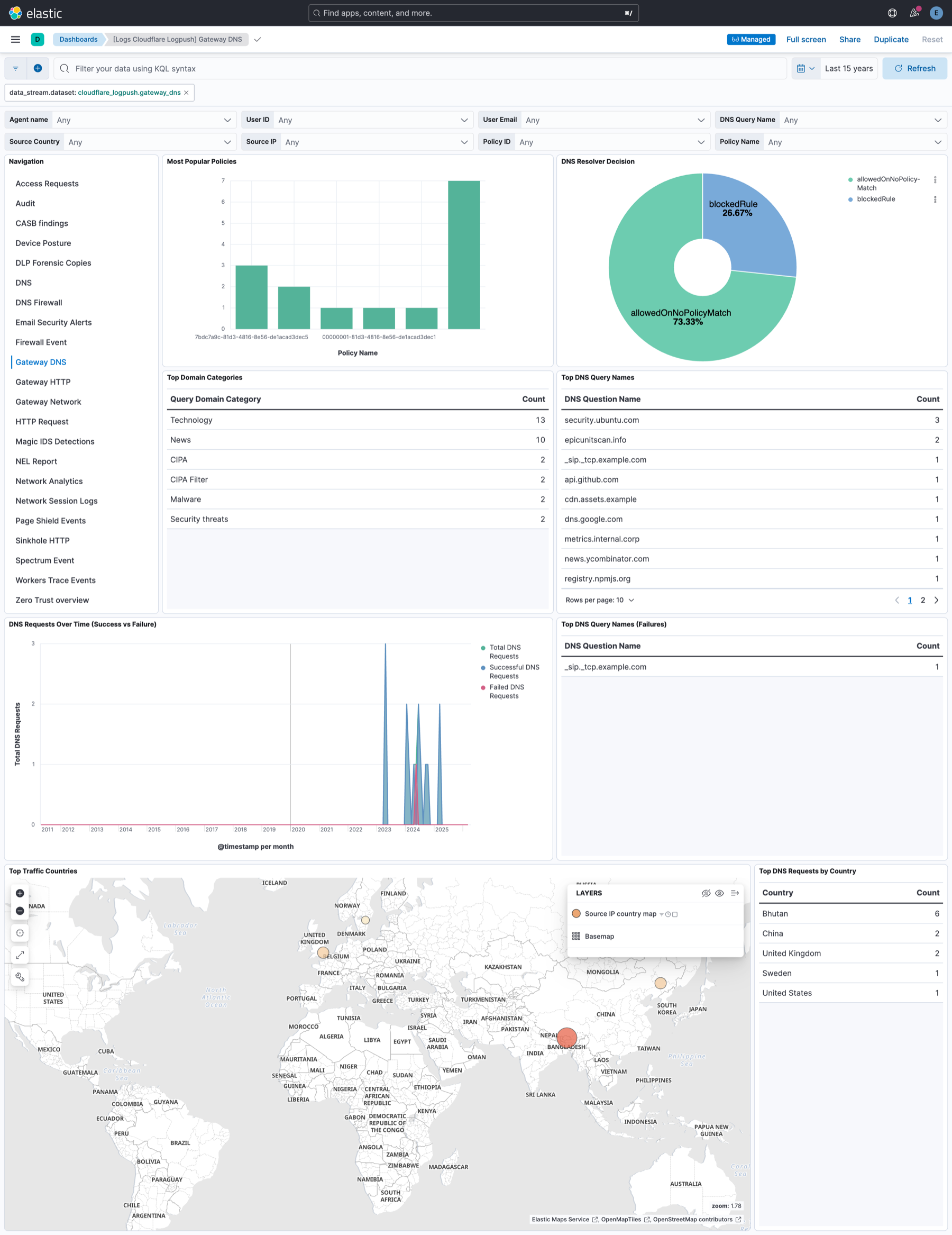Open the date quick menu calendar dropdown
The image size is (952, 1235).
pos(805,68)
